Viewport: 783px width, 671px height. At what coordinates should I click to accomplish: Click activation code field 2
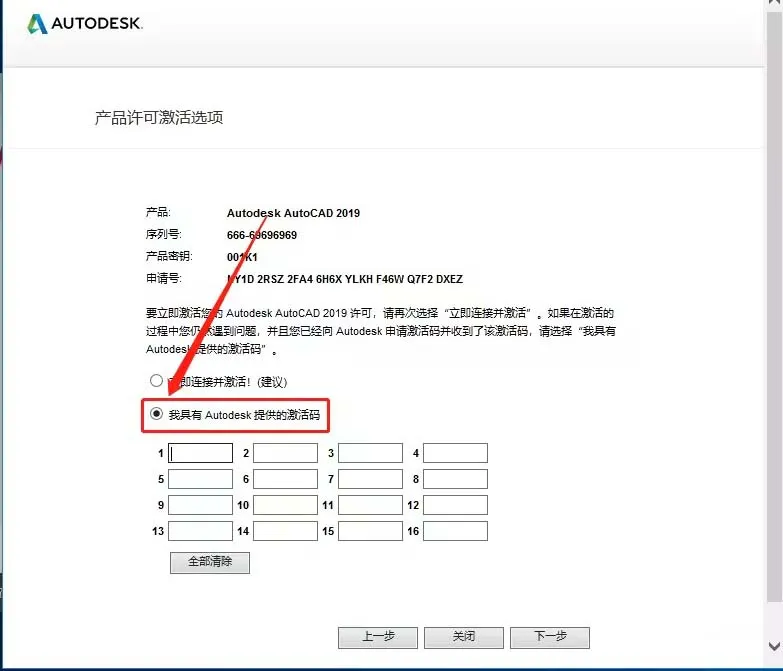[x=285, y=453]
